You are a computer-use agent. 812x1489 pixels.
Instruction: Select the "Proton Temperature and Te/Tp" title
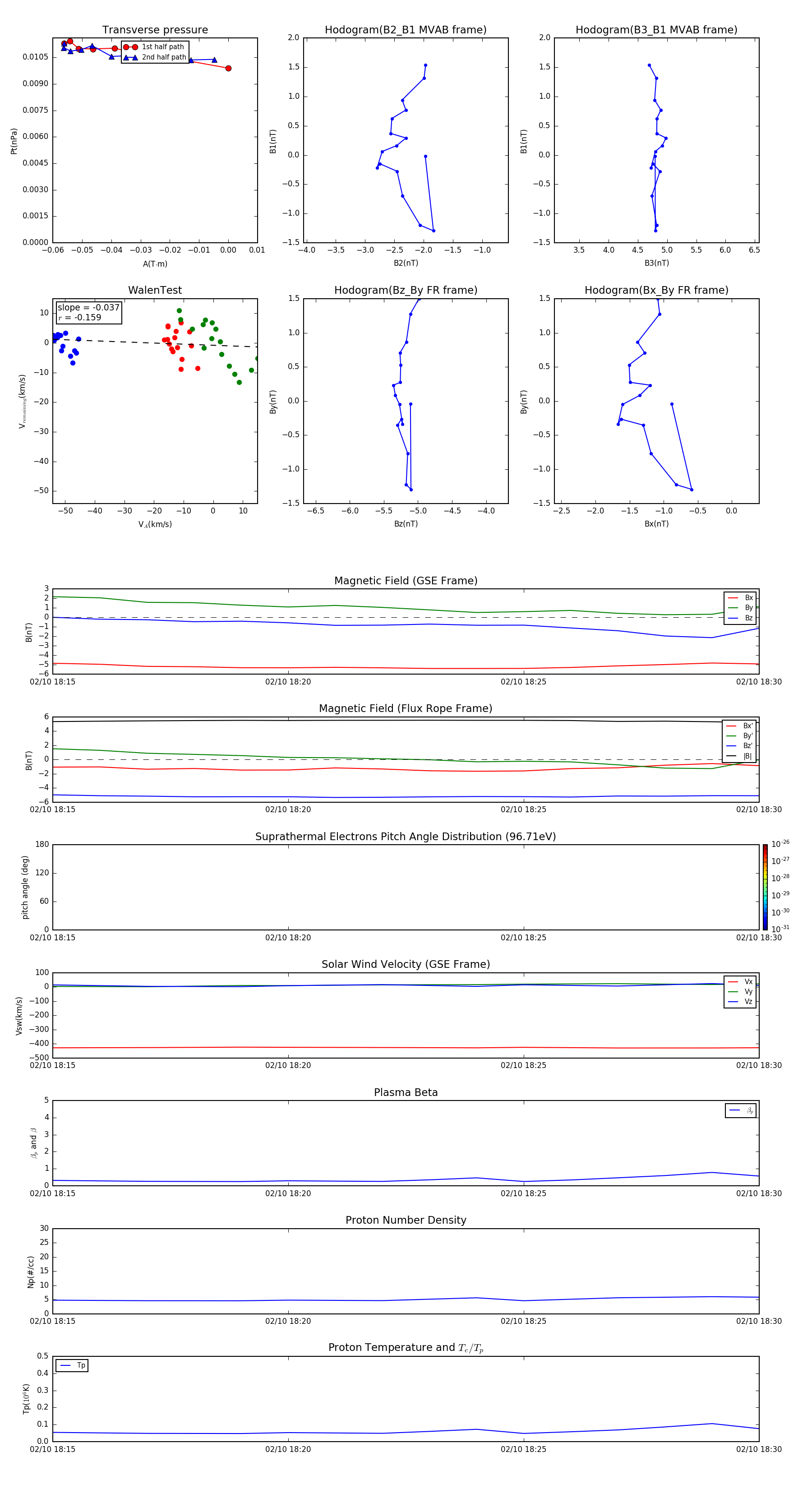pyautogui.click(x=406, y=1348)
